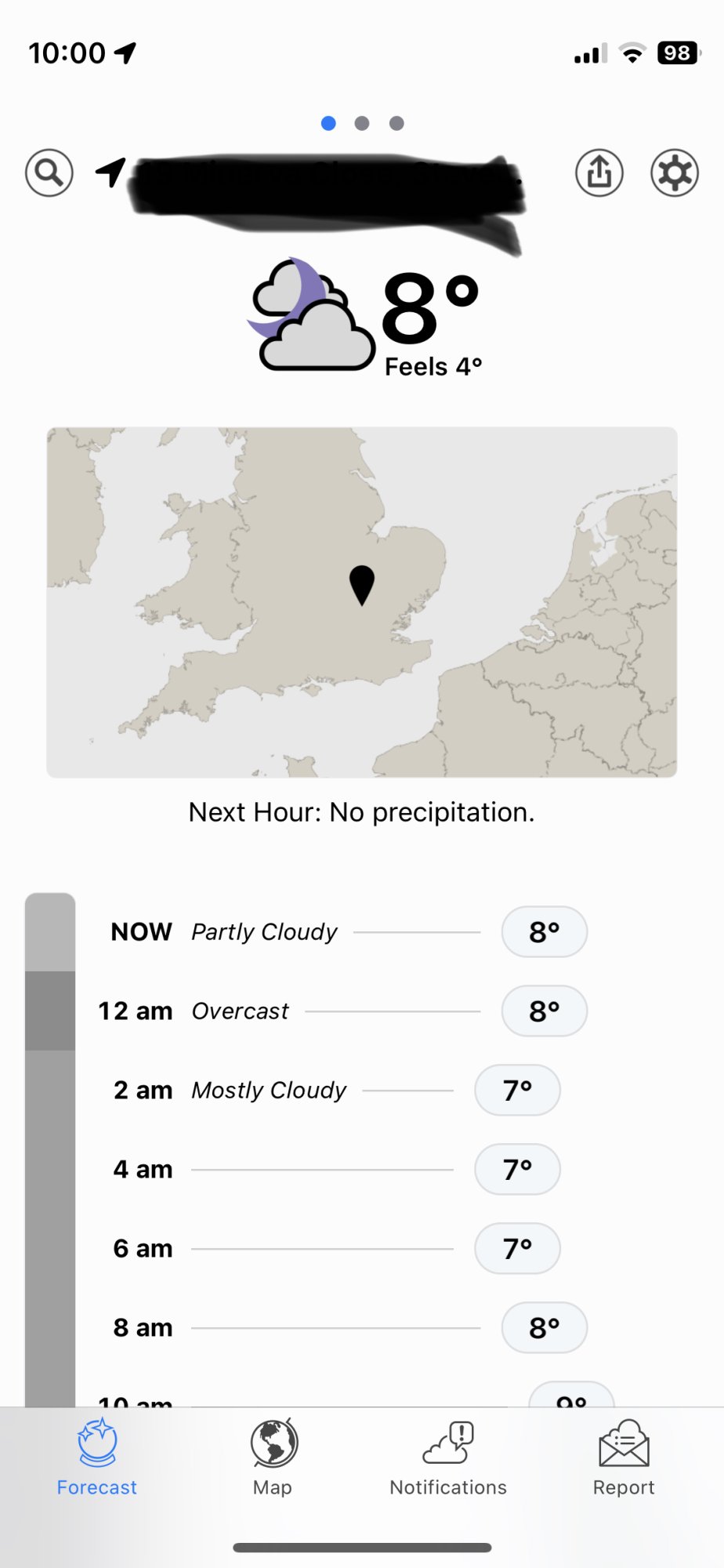Open the share icon
Screen dimensions: 724x1568
(x=599, y=172)
